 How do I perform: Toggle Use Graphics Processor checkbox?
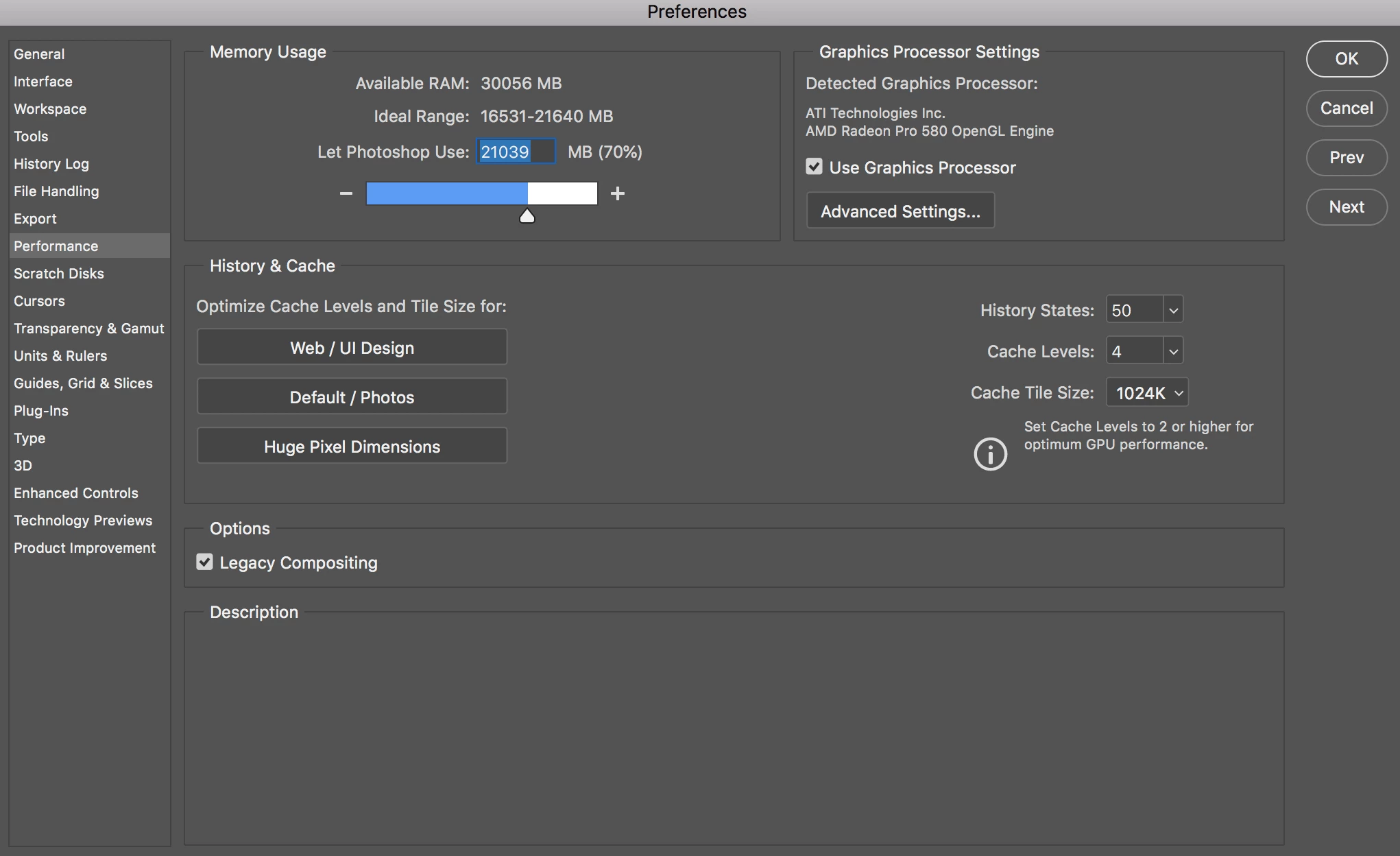814,167
